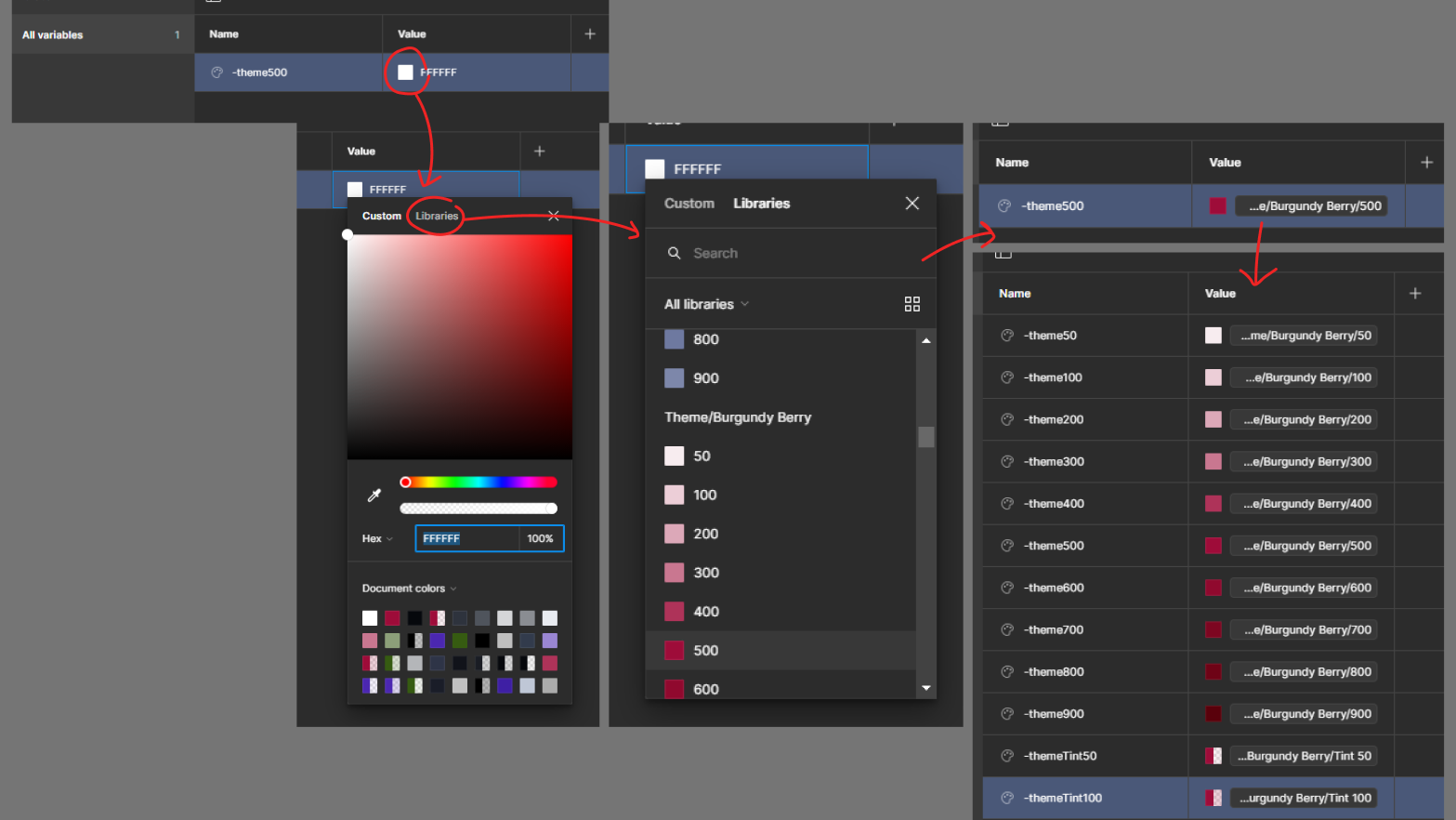The width and height of the screenshot is (1456, 820).
Task: Pick Burgundy Berry 300 from list
Action: [x=780, y=573]
